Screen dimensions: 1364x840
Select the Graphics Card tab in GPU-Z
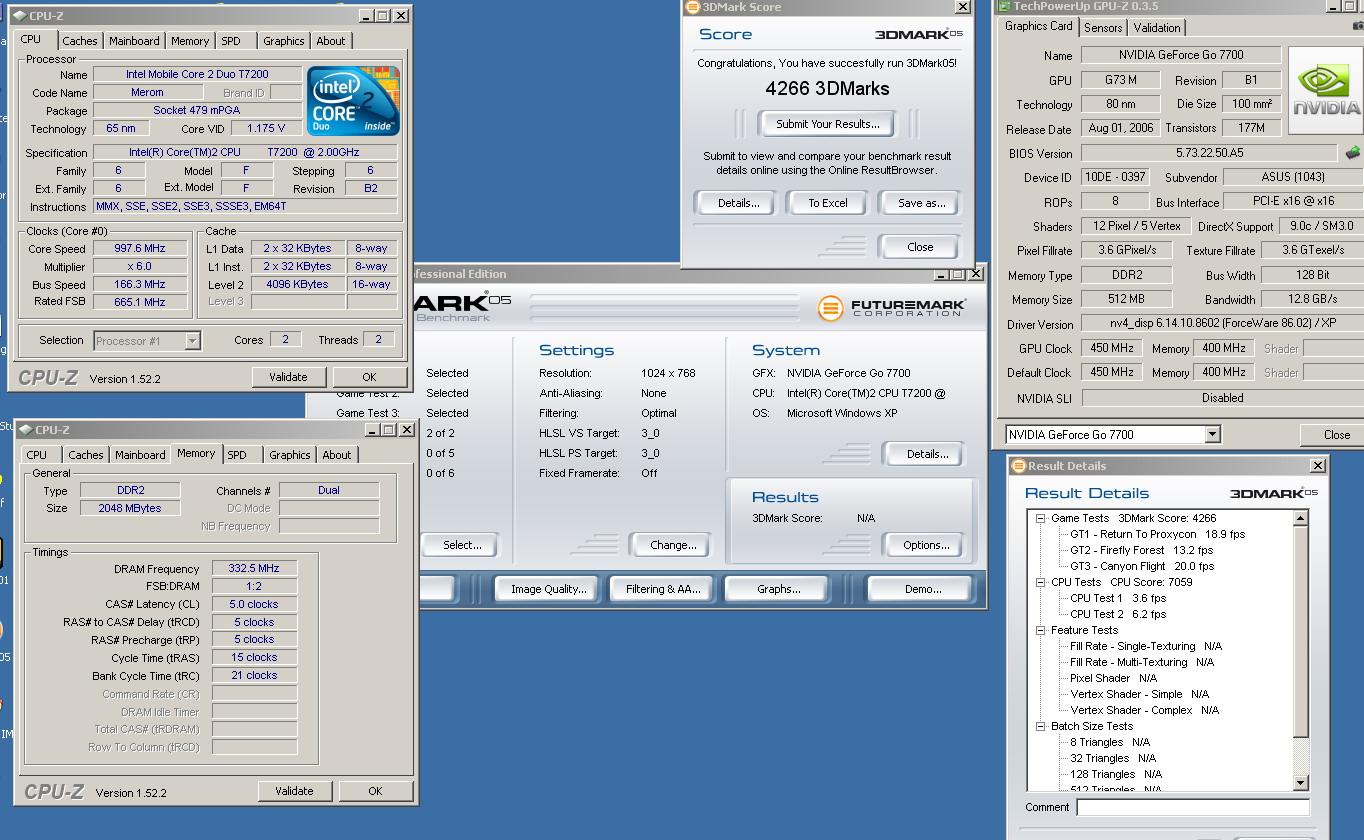[x=1038, y=26]
